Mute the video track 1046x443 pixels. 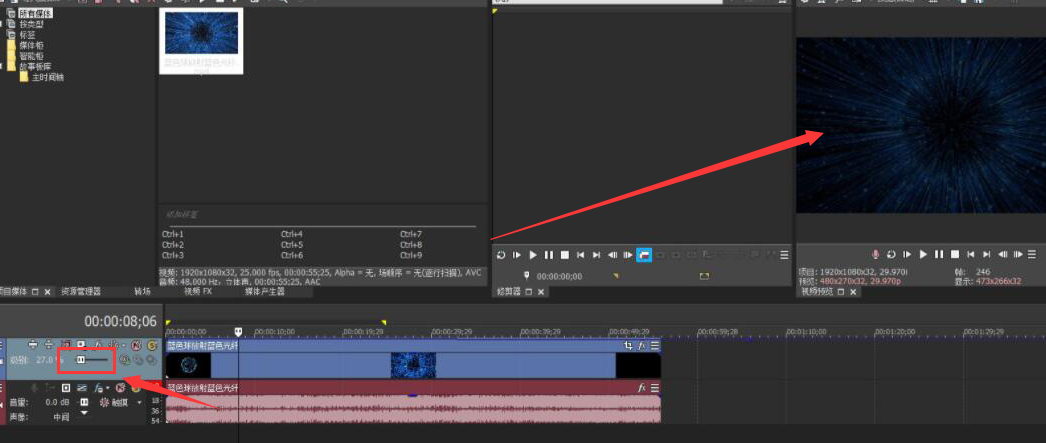coord(136,345)
